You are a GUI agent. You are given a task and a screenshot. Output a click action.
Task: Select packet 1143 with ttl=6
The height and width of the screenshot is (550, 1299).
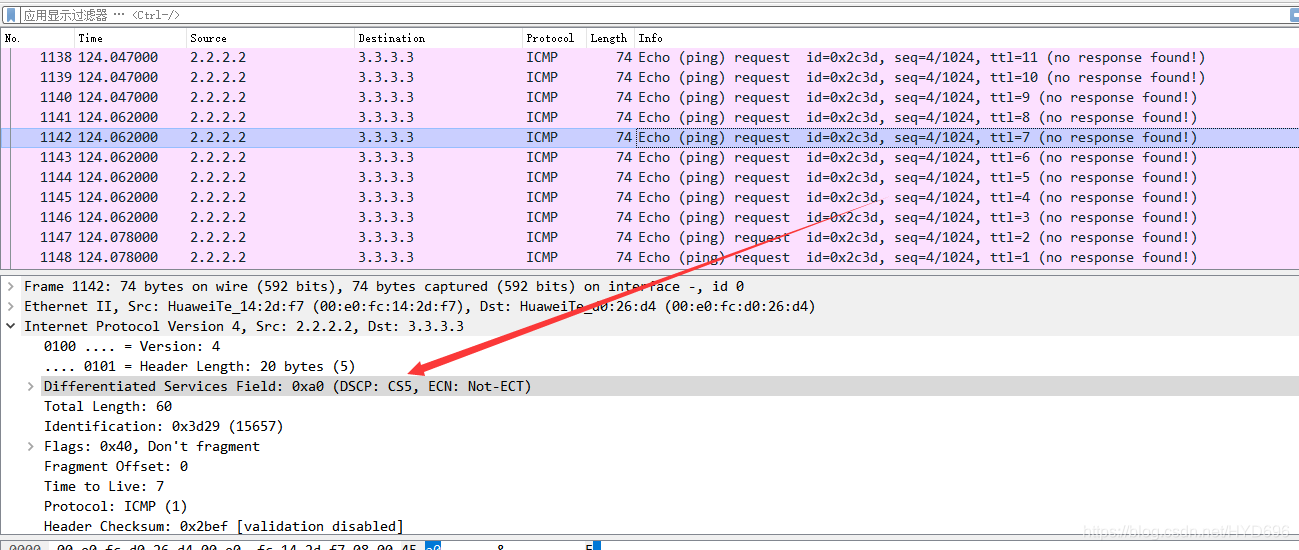tap(650, 158)
